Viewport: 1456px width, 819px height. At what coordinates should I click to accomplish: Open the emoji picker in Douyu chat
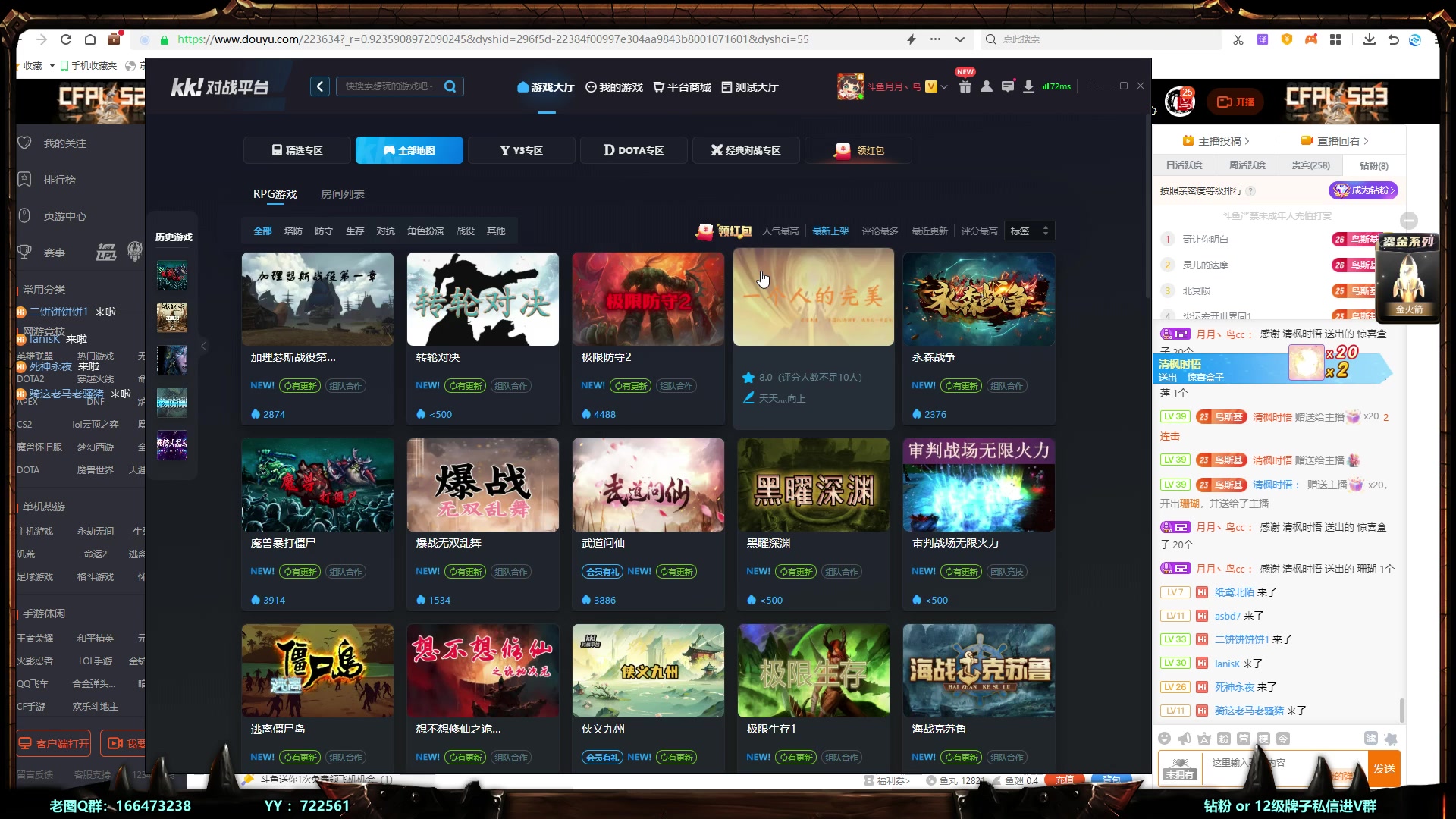coord(1165,738)
